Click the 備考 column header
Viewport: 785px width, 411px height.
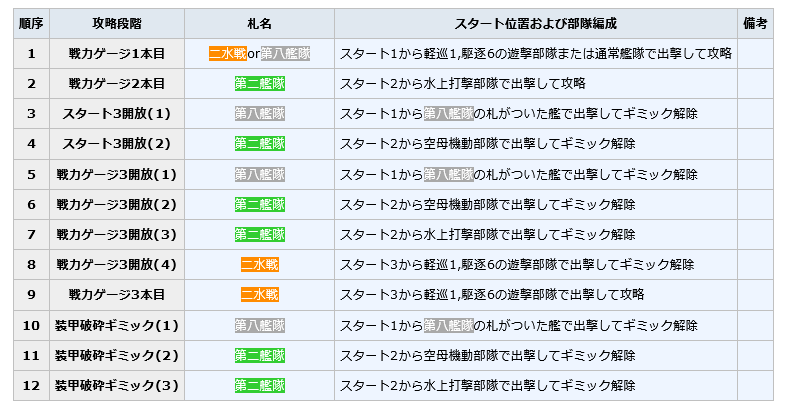click(x=755, y=24)
